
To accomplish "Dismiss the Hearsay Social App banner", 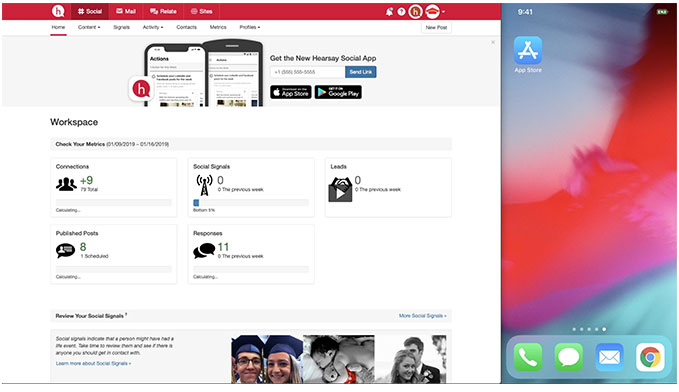I will pyautogui.click(x=493, y=42).
